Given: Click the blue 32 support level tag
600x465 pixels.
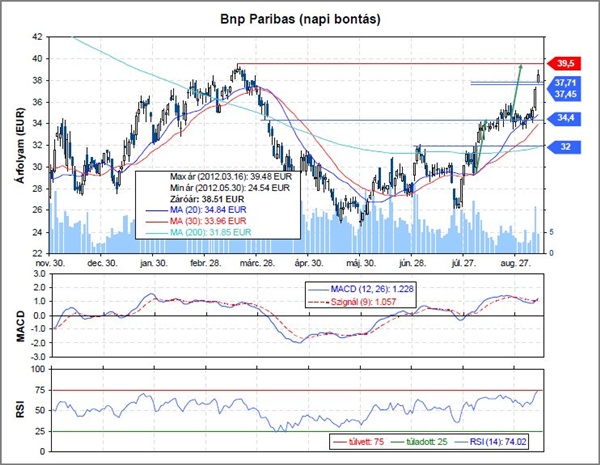Looking at the screenshot, I should tap(564, 147).
